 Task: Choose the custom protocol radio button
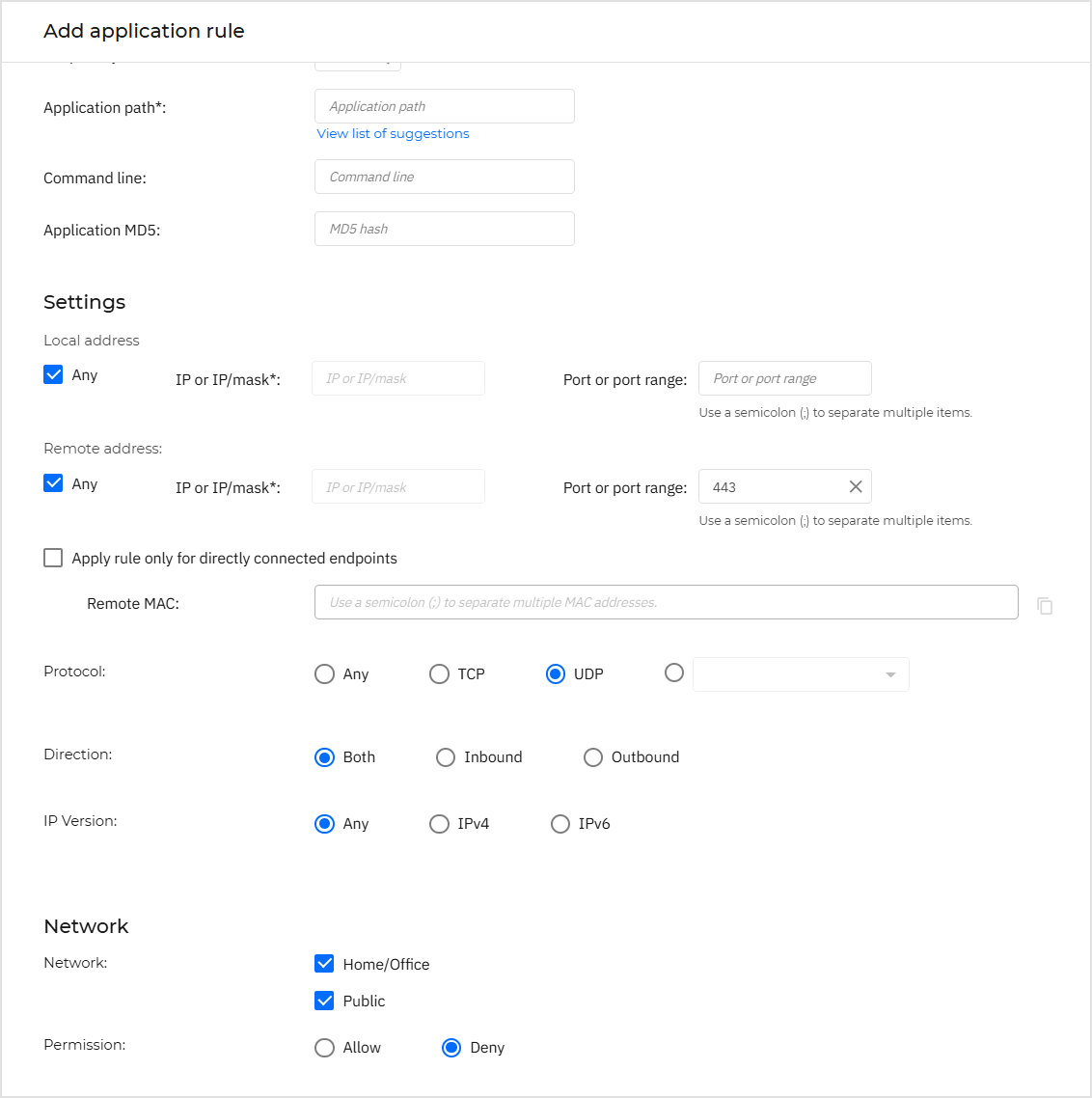674,673
